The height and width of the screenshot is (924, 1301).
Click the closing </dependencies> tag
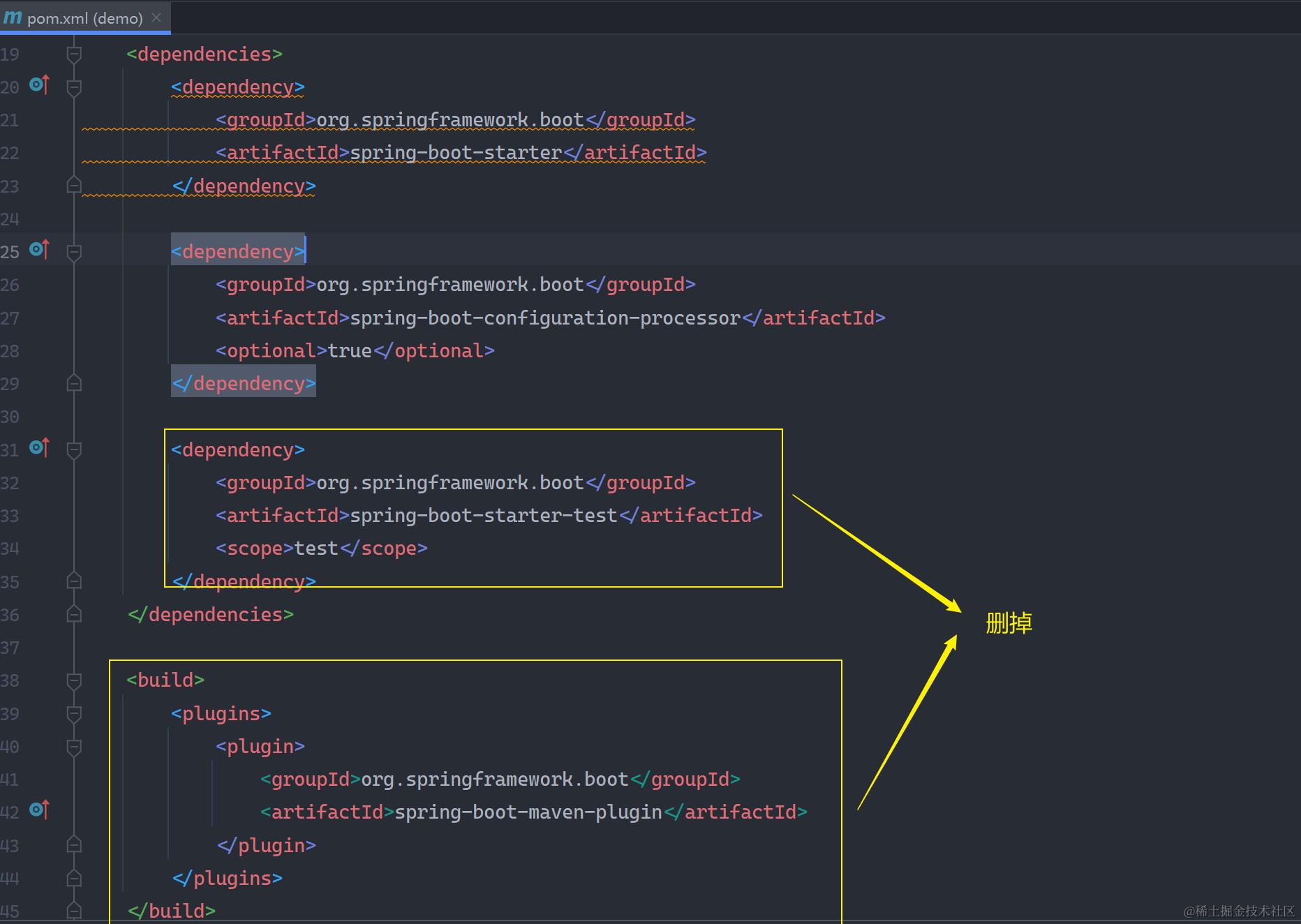coord(210,615)
